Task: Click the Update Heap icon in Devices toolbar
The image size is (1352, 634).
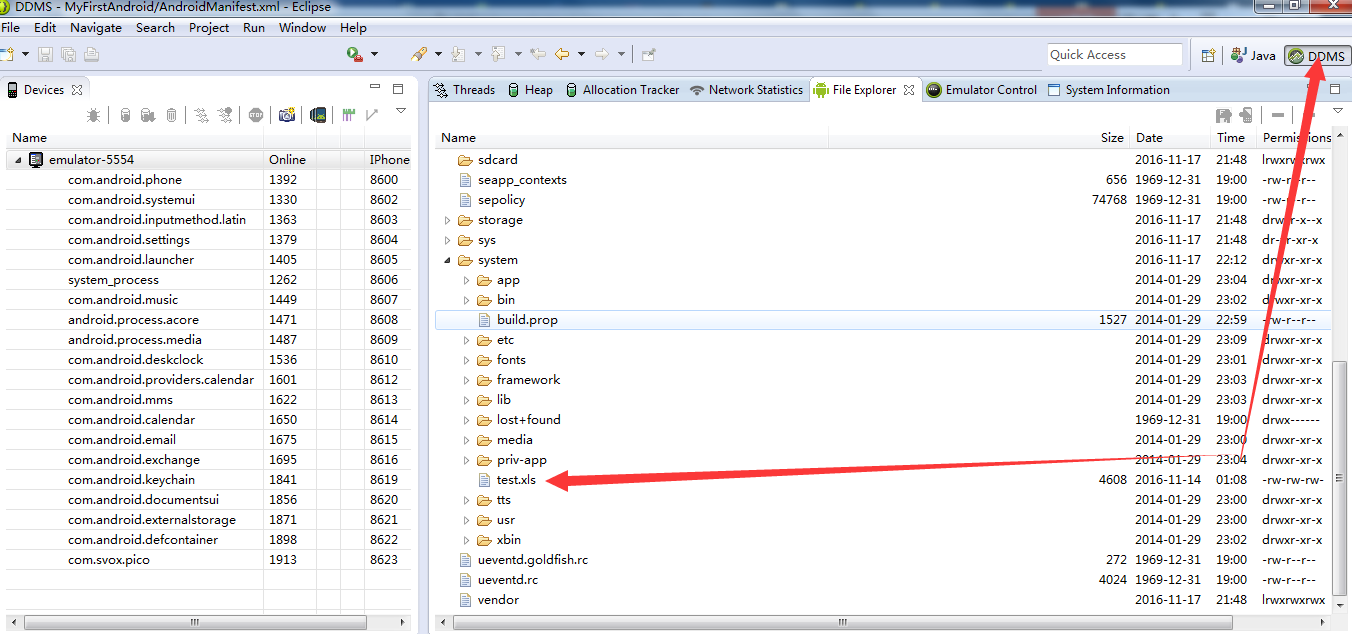Action: click(125, 115)
